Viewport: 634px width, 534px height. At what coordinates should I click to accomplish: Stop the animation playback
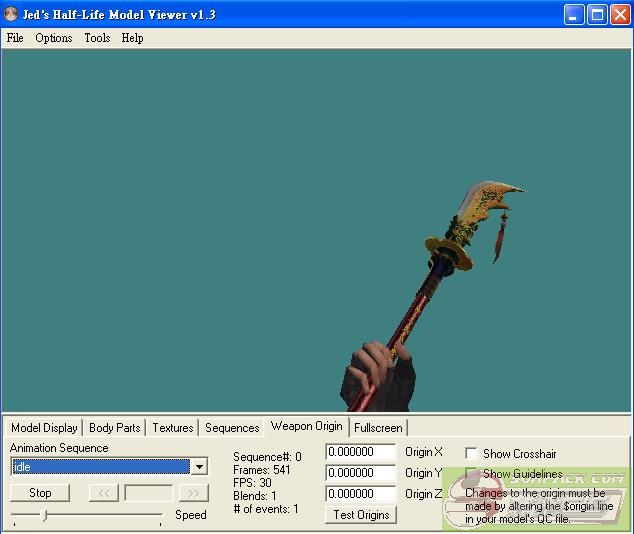[40, 493]
